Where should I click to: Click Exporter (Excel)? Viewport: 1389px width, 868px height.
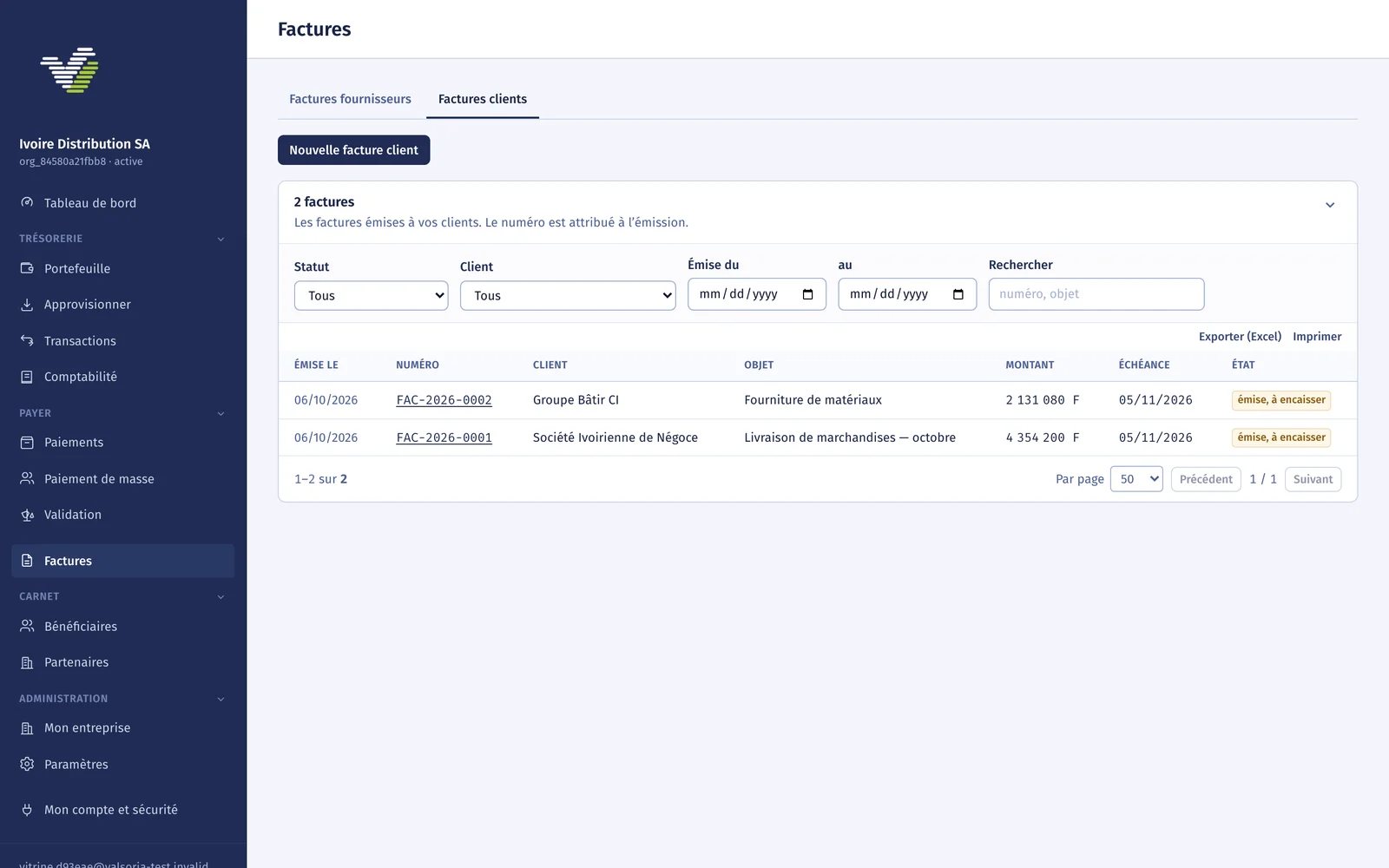tap(1240, 337)
